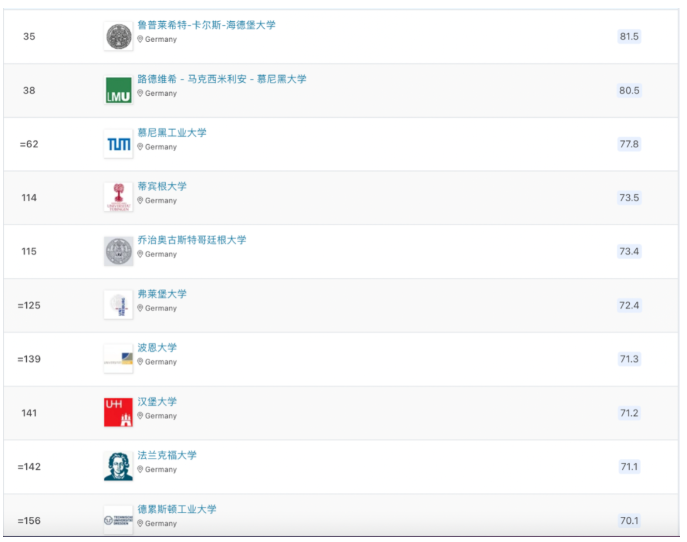The image size is (687, 542).
Task: Click the score 70.1 badge
Action: pos(629,521)
